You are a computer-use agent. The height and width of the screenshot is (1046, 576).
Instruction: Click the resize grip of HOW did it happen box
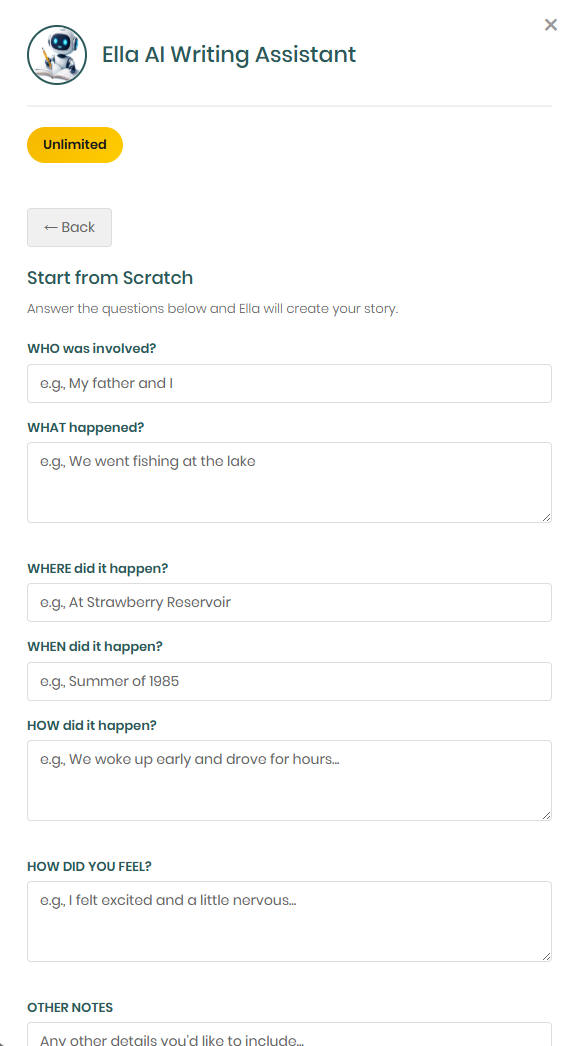546,814
